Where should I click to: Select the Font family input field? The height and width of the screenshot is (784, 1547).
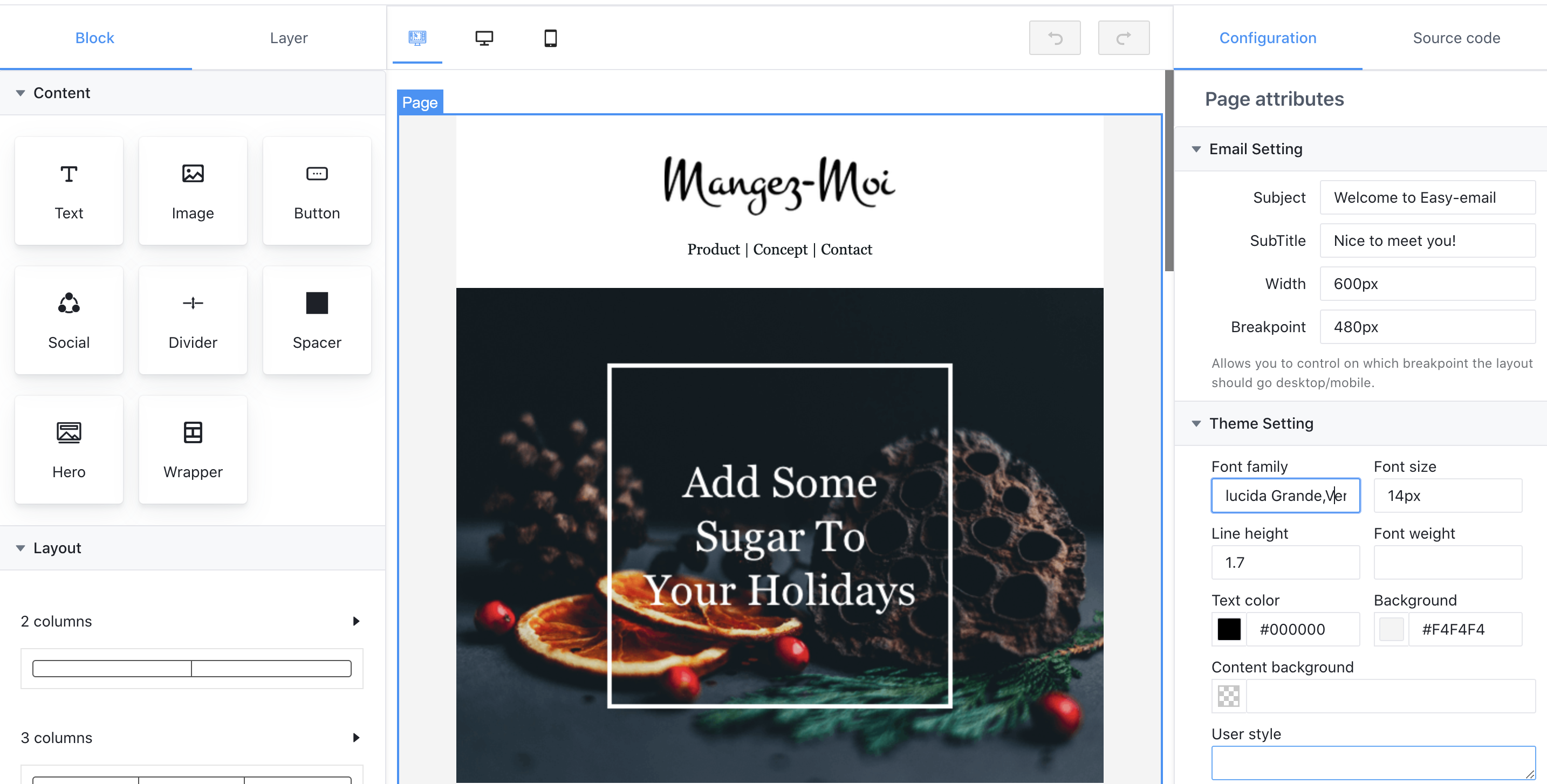coord(1285,495)
